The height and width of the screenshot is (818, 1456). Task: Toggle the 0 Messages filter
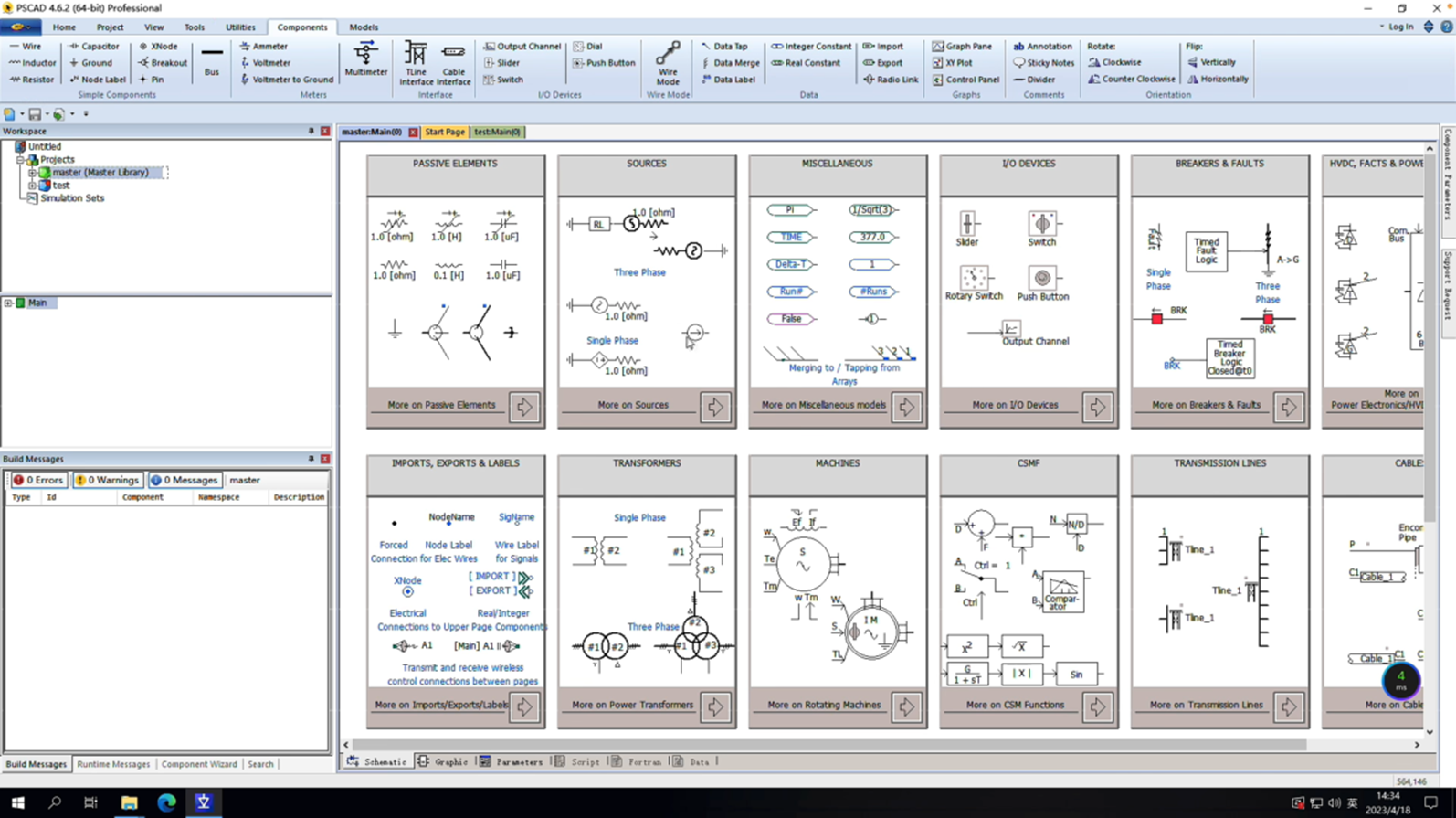[184, 480]
